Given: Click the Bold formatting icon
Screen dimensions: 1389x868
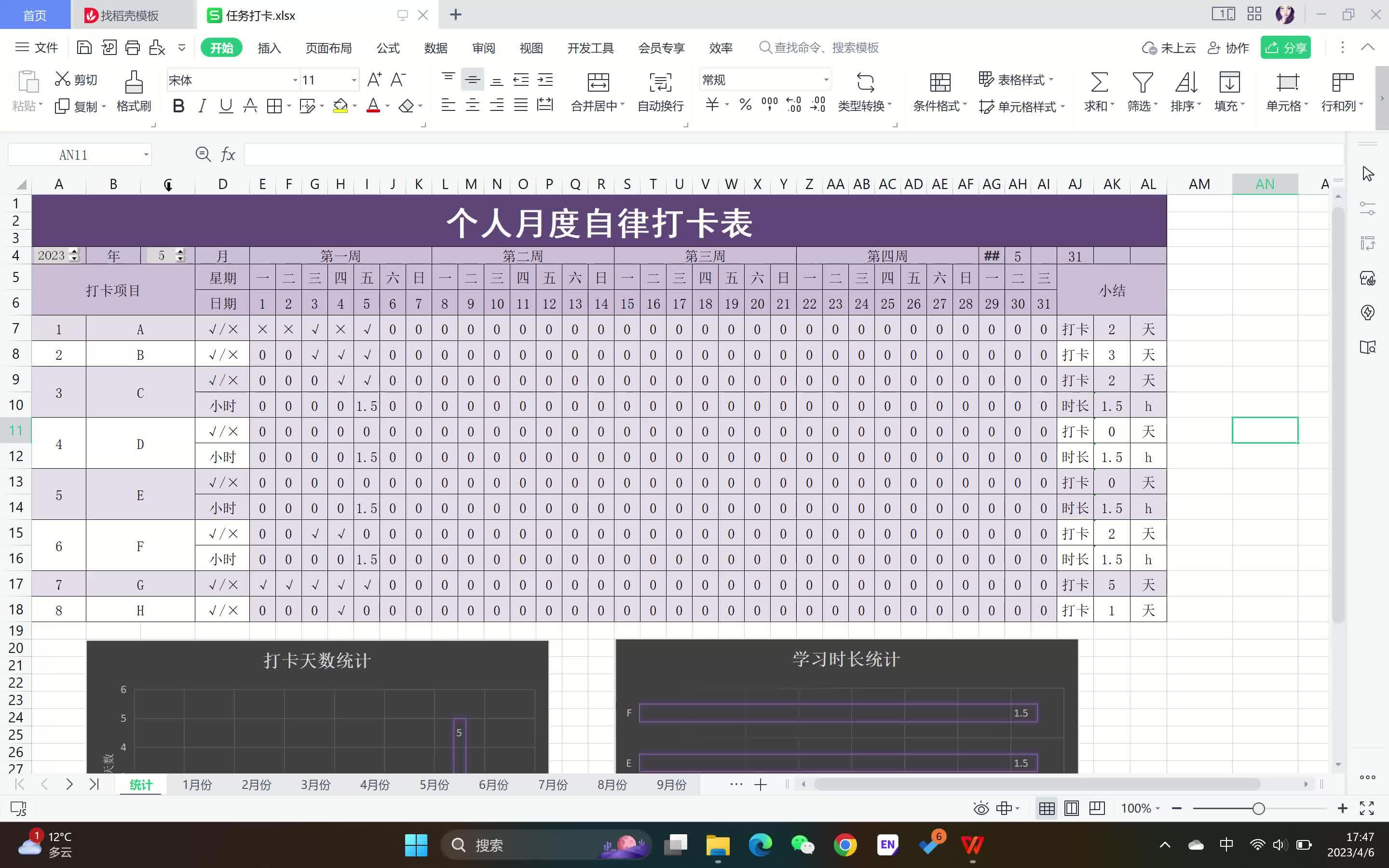Looking at the screenshot, I should [x=178, y=106].
